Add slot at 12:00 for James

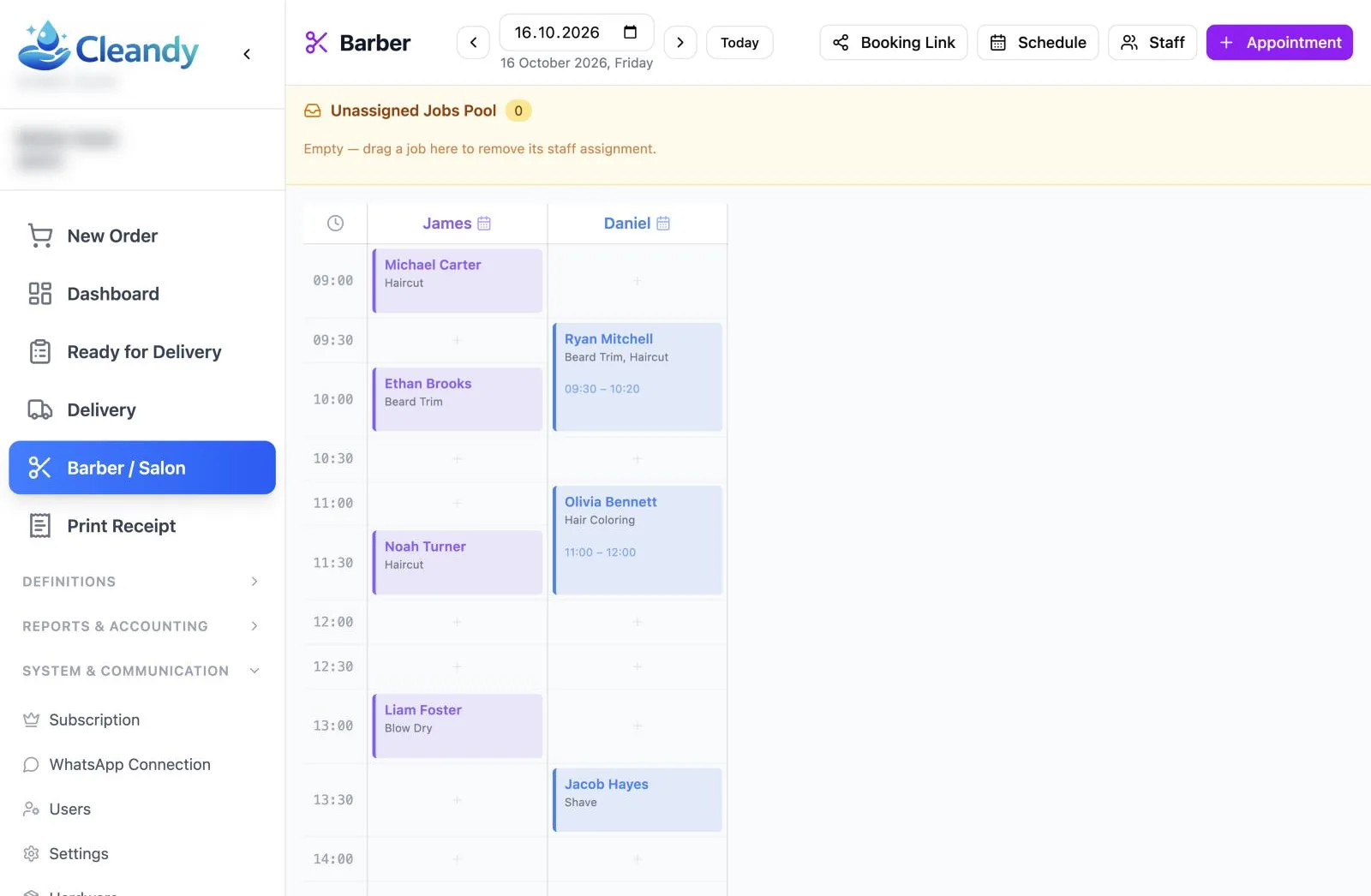coord(457,622)
